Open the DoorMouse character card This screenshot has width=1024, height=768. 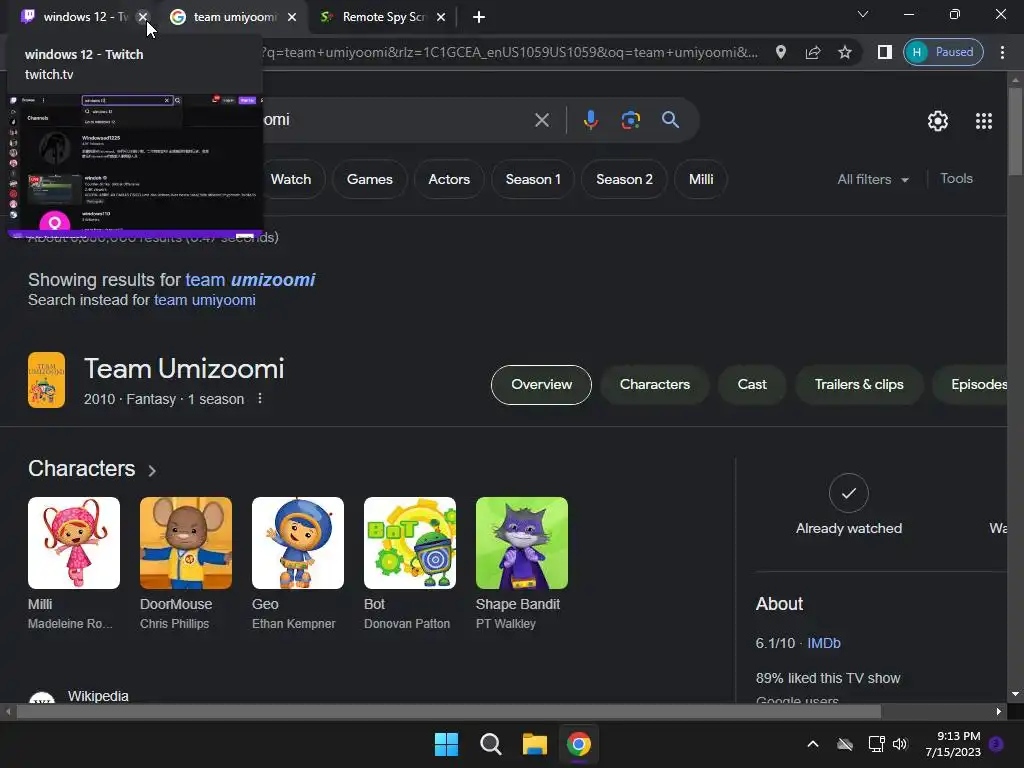click(185, 564)
